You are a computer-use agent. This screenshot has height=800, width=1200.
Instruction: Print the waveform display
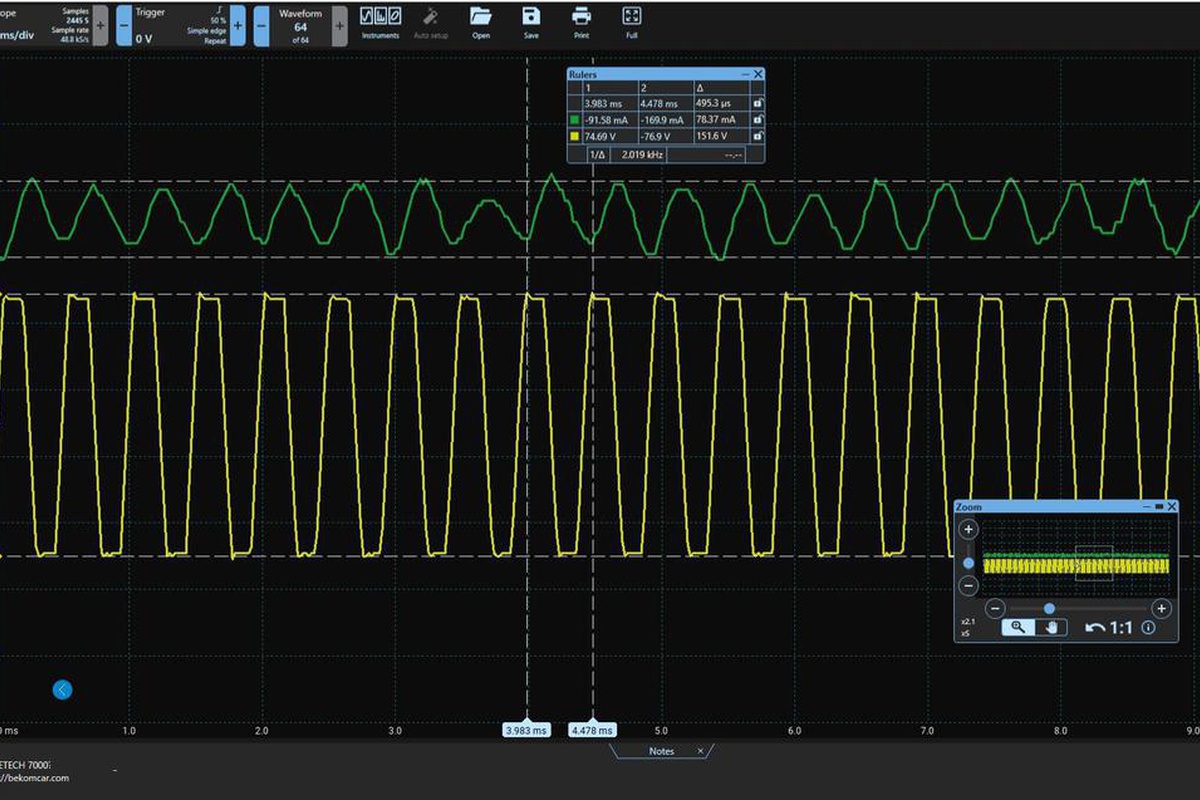pos(581,23)
